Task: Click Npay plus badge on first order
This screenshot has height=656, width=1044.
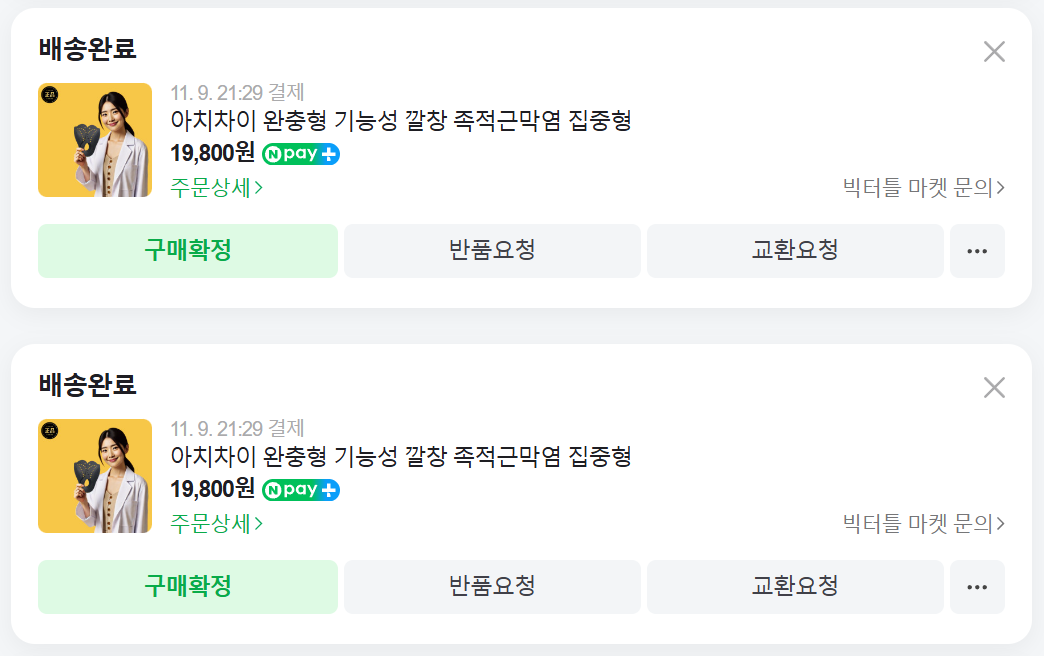Action: 301,154
